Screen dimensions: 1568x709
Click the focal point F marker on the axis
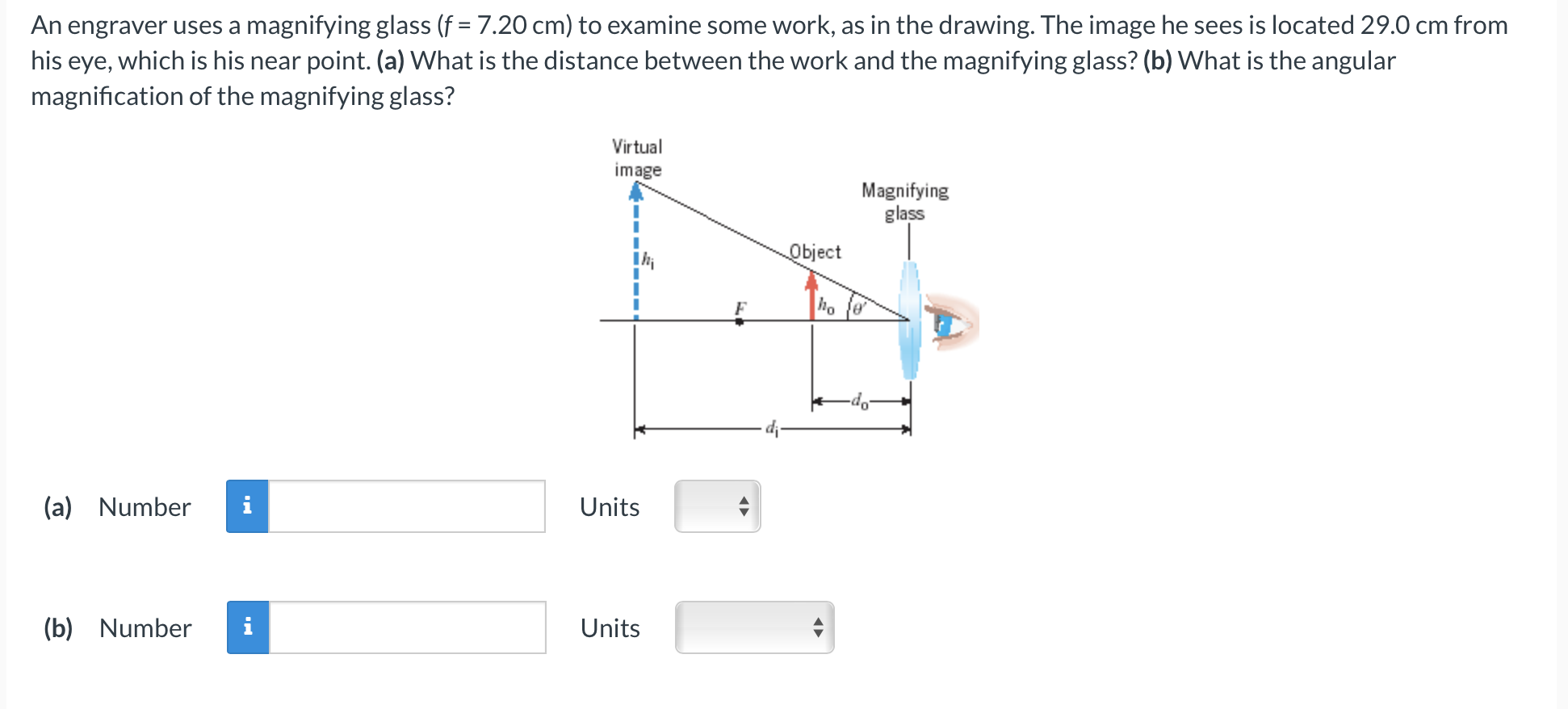pos(740,321)
